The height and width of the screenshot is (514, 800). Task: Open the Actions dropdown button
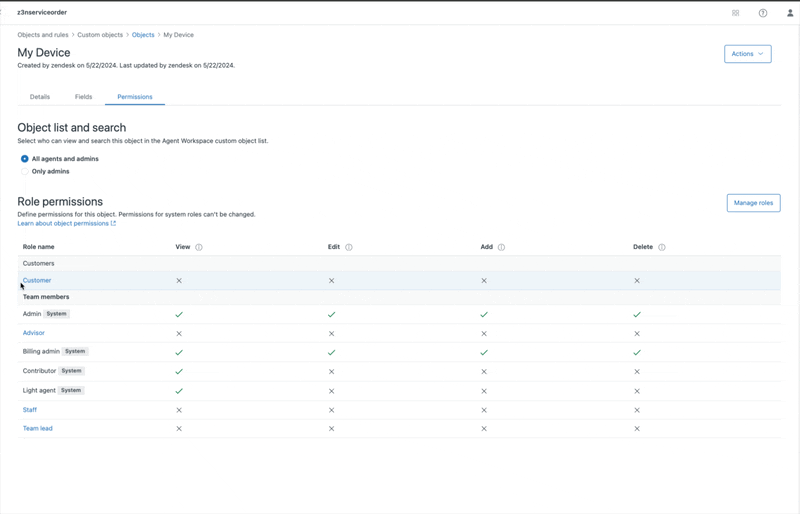point(747,54)
